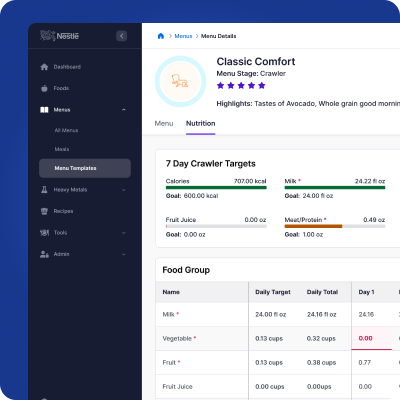Image resolution: width=400 pixels, height=400 pixels.
Task: Click the Dashboard home icon in sidebar
Action: tap(44, 67)
